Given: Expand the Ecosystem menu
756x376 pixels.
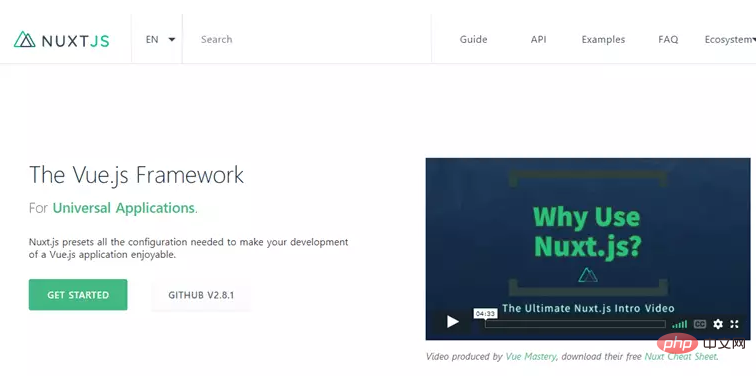Looking at the screenshot, I should coord(729,40).
